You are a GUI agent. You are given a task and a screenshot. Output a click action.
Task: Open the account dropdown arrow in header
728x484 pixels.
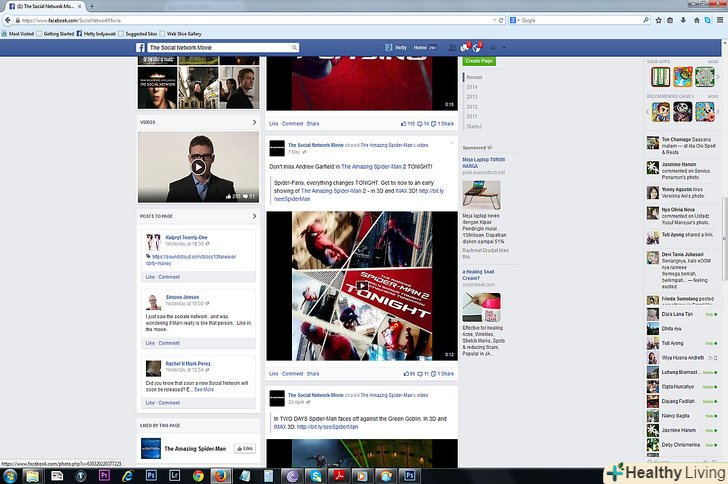(505, 48)
